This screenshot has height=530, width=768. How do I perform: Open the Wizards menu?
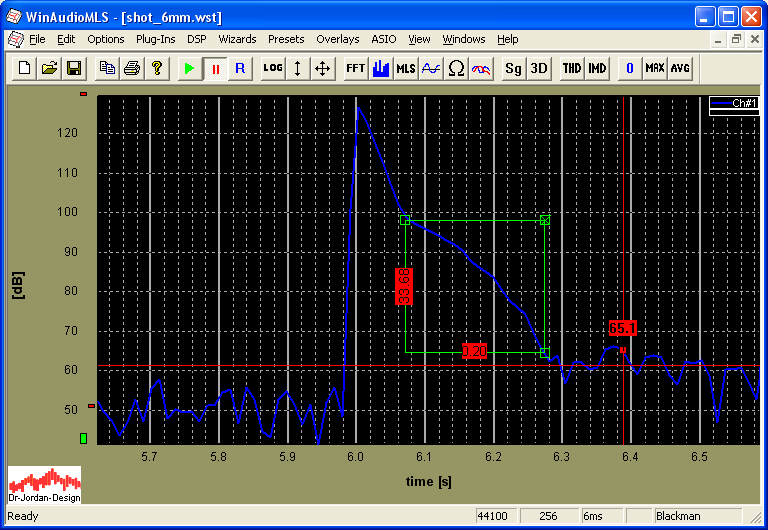pyautogui.click(x=237, y=39)
